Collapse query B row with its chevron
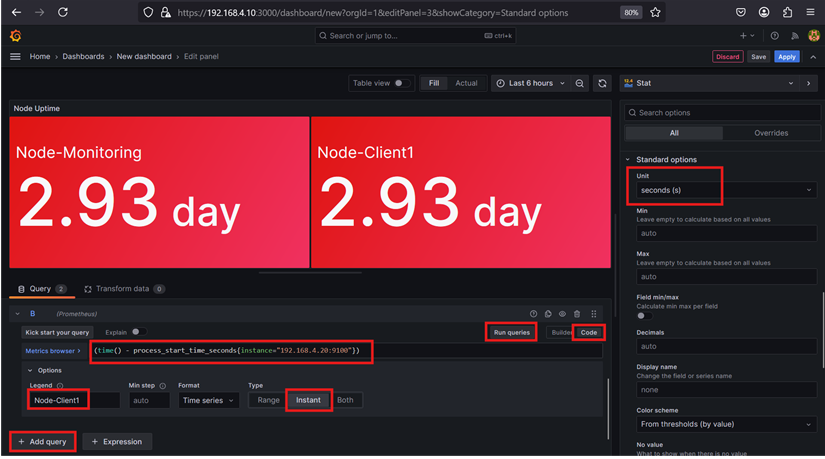This screenshot has width=825, height=459. 17,314
